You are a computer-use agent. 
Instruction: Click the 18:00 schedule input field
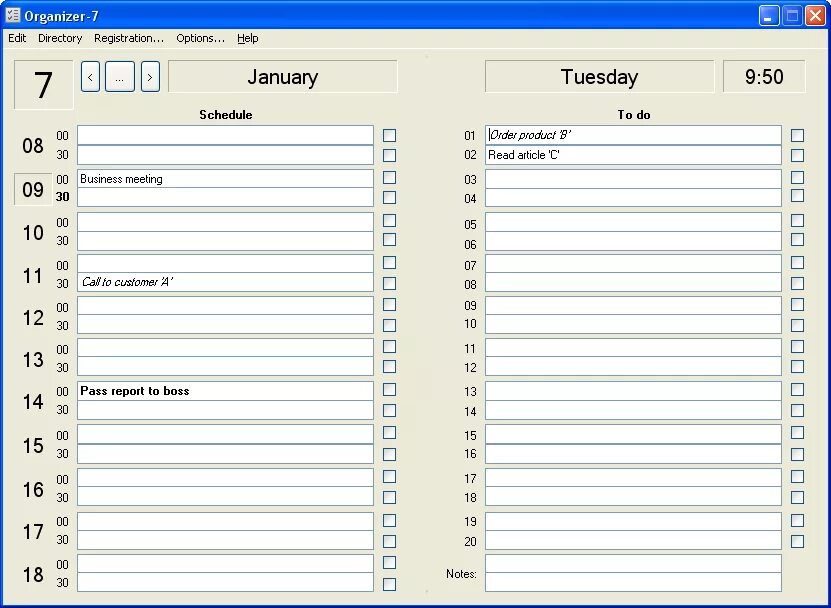[225, 563]
